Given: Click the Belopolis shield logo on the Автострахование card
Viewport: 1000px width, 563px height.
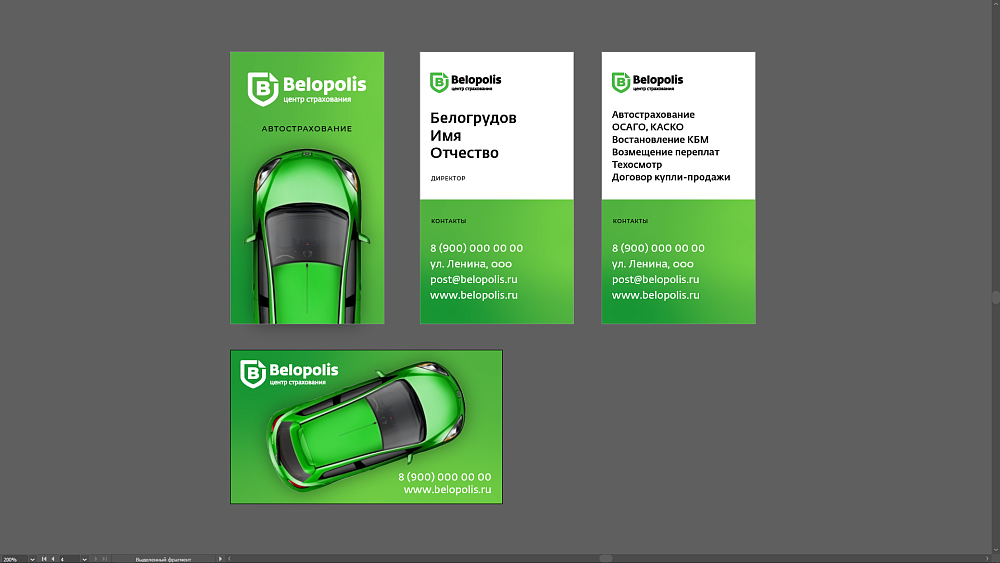Looking at the screenshot, I should pos(262,89).
